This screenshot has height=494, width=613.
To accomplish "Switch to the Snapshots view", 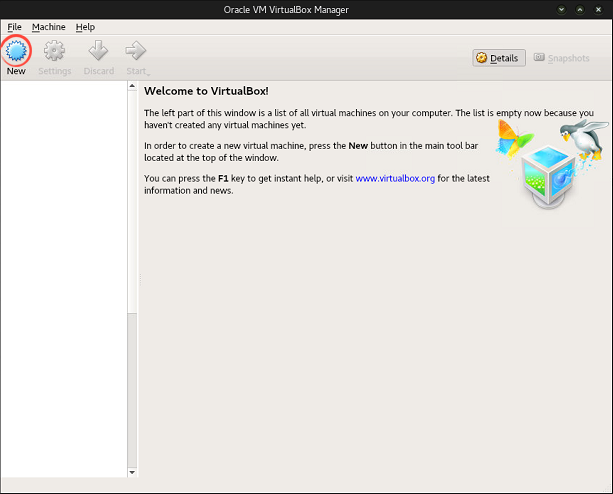I will (x=561, y=58).
